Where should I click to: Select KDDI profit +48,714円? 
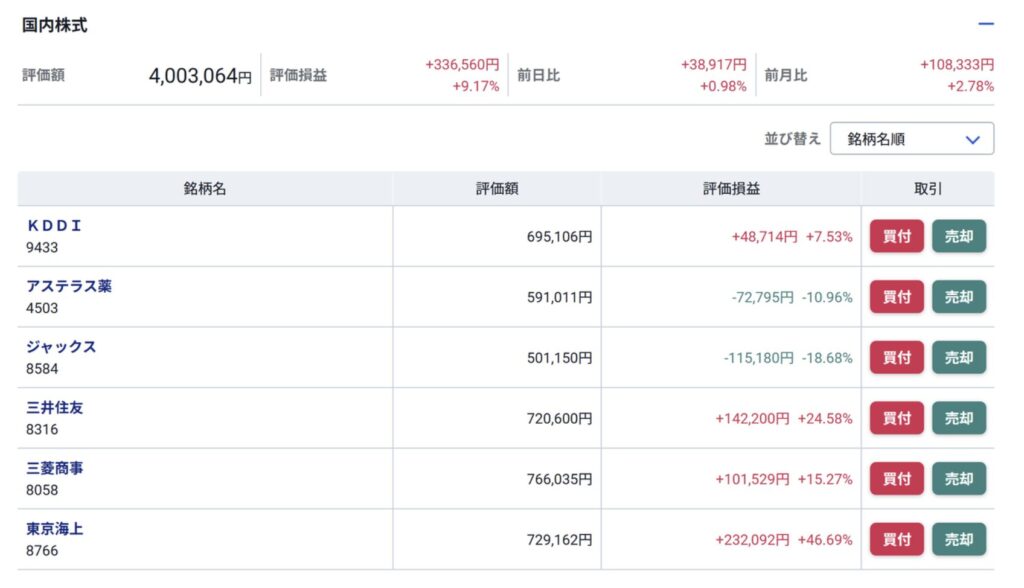tap(765, 237)
